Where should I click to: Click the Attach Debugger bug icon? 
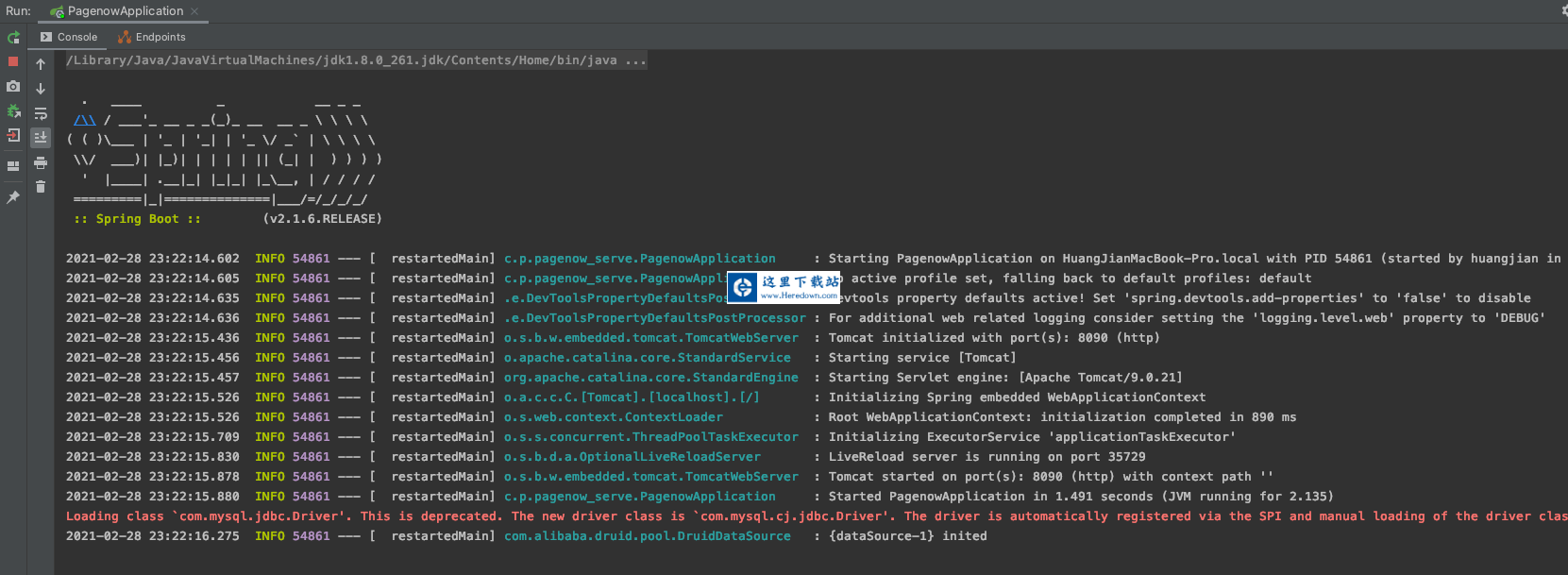(13, 110)
